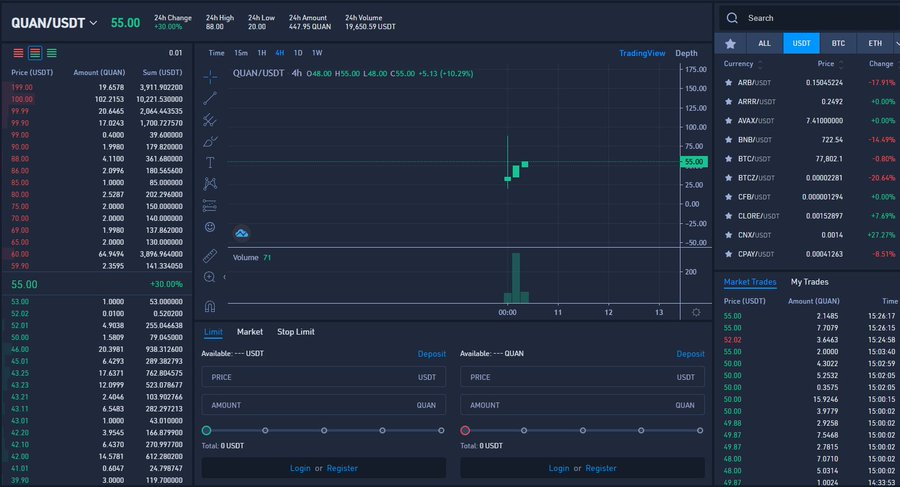Select the 1H chart interval

pyautogui.click(x=262, y=53)
